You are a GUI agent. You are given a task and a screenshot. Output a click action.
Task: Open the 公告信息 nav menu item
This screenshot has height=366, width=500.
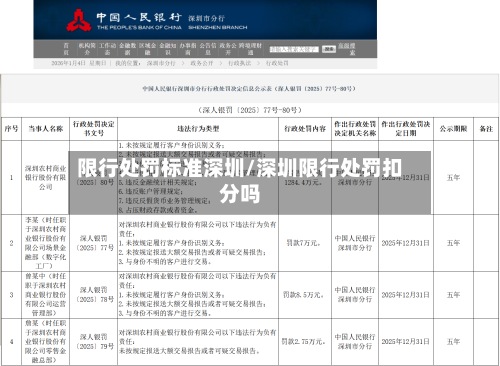[208, 49]
